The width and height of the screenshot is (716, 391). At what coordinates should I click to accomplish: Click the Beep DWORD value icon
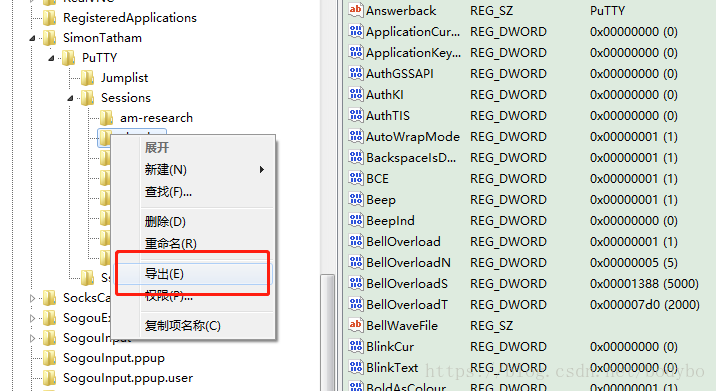pos(356,199)
